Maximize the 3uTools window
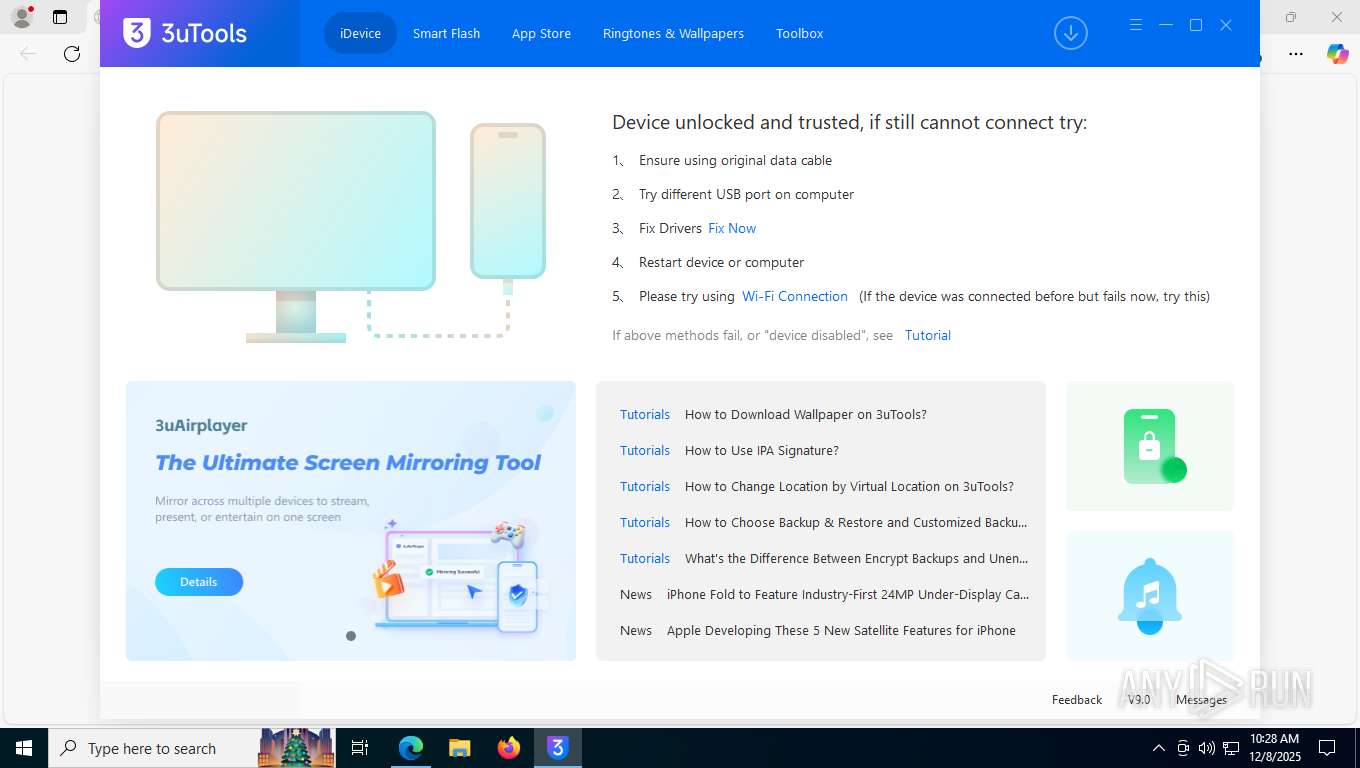The width and height of the screenshot is (1360, 768). [1196, 25]
